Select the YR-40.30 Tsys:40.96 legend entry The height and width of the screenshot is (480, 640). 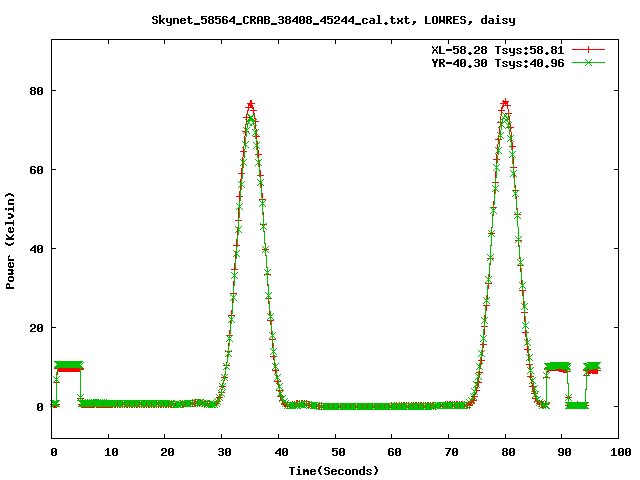(498, 63)
